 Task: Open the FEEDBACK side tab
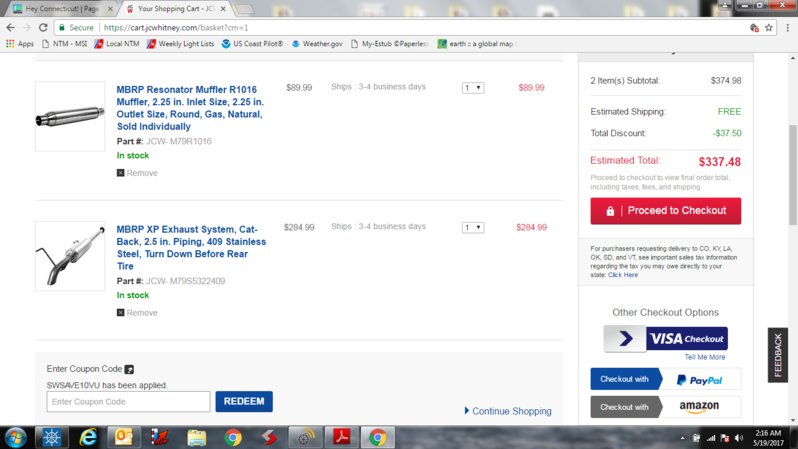click(778, 355)
